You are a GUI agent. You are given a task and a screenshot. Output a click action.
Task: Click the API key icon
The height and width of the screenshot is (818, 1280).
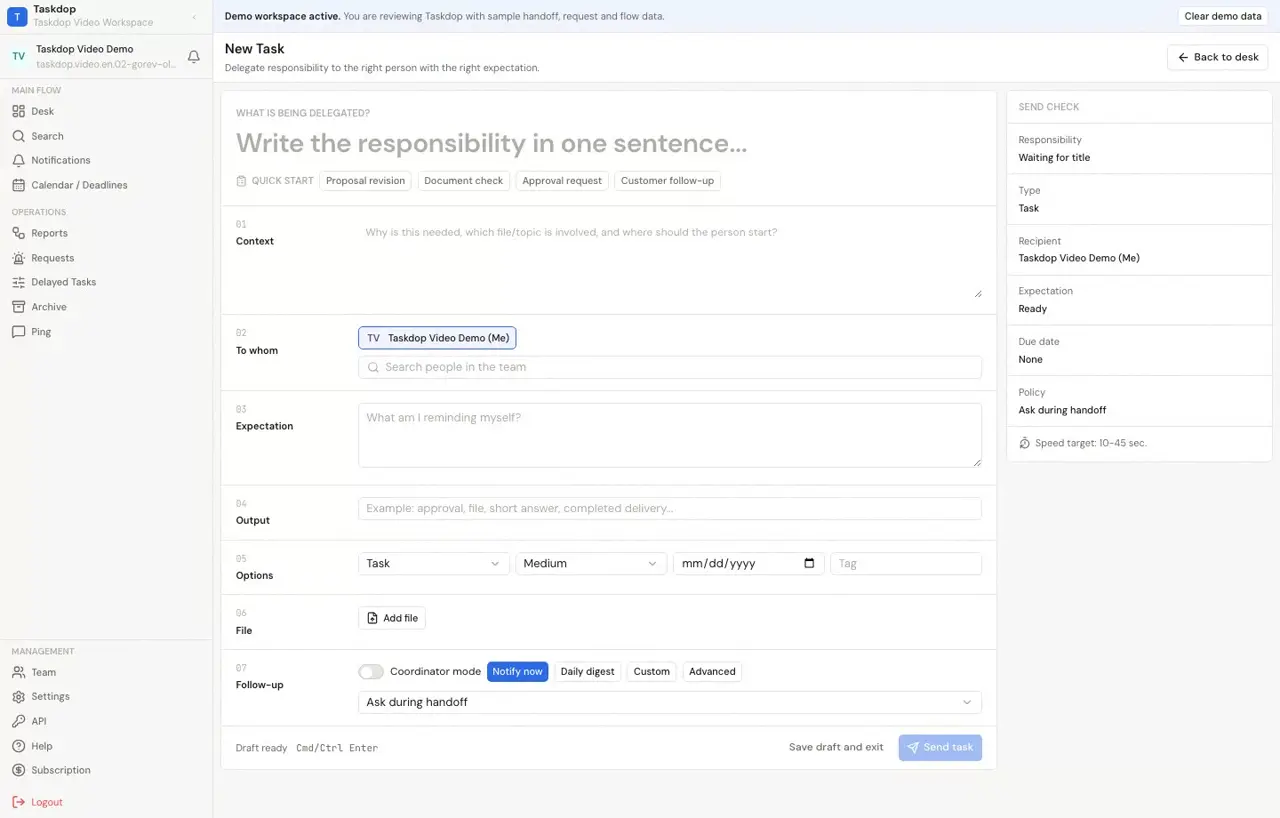pos(18,721)
